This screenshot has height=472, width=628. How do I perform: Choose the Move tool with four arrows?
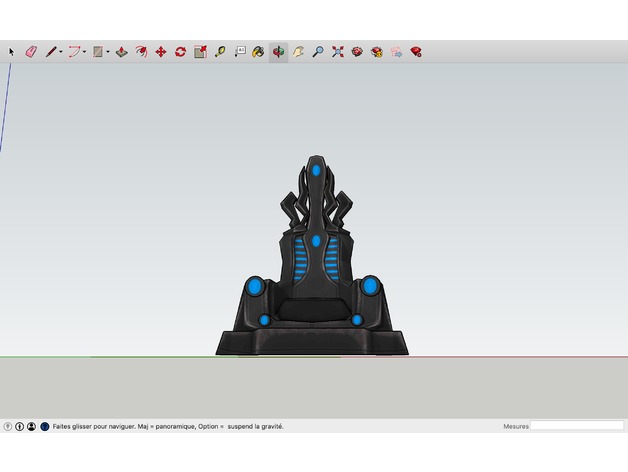(161, 52)
